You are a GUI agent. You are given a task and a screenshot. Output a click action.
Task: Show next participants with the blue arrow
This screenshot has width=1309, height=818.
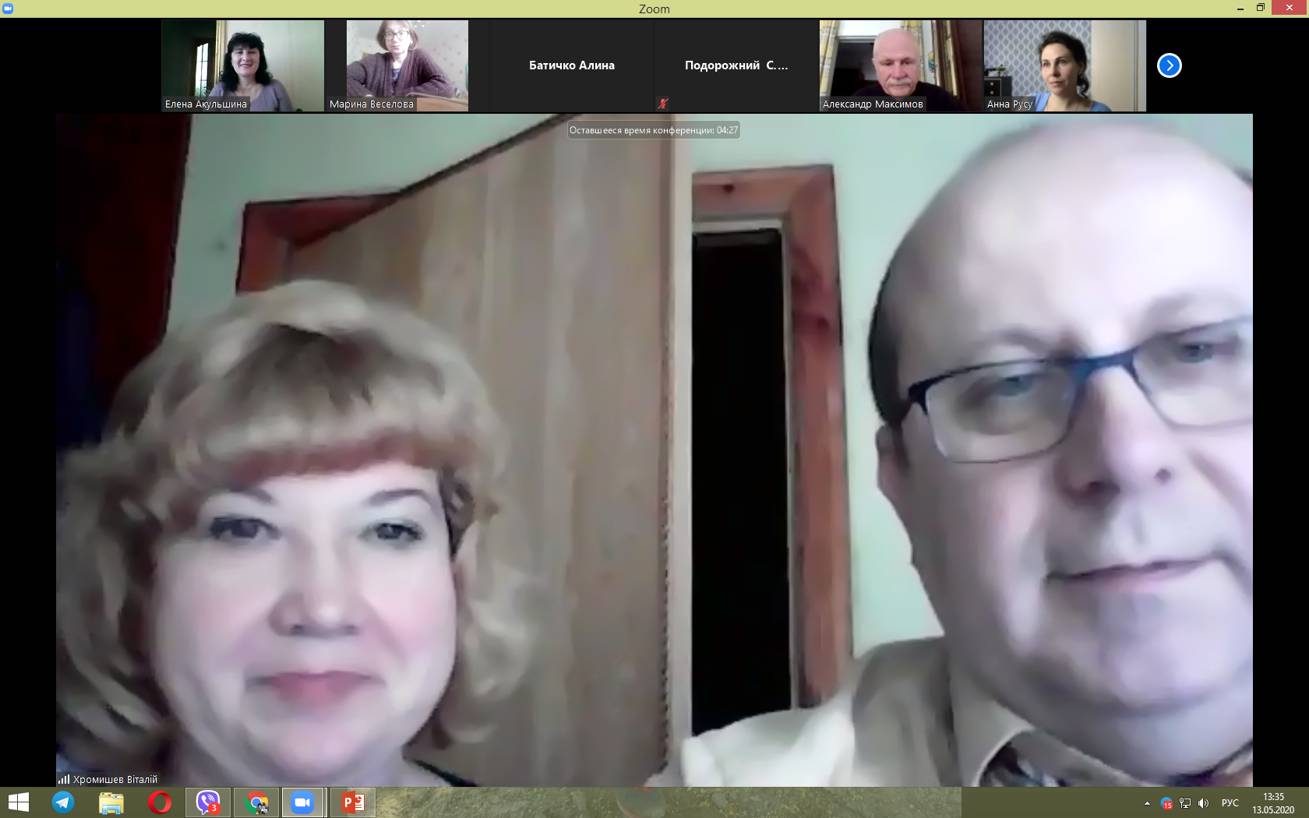pos(1168,65)
